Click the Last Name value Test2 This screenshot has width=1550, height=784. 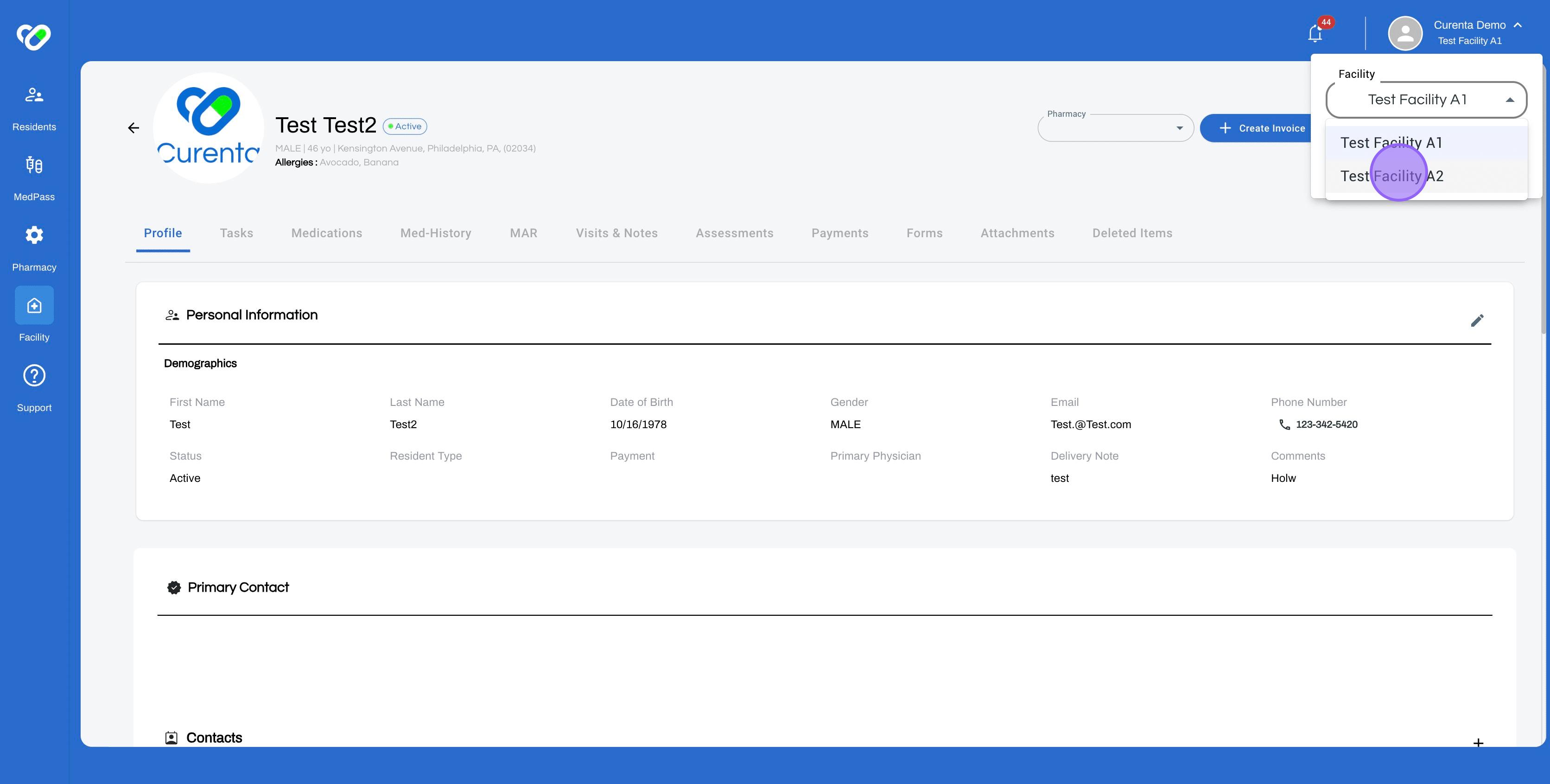pos(403,425)
